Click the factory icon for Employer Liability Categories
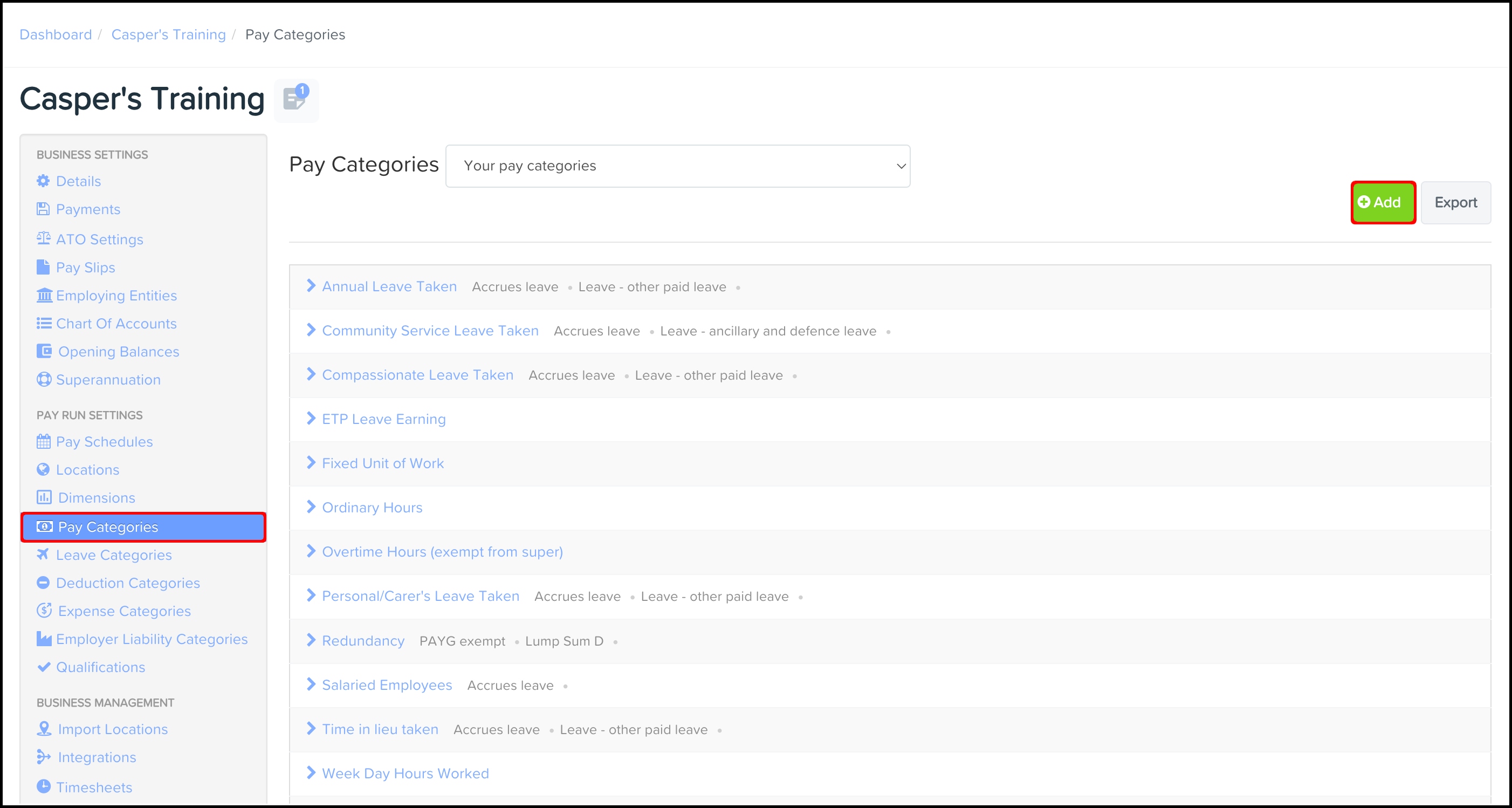The image size is (1512, 808). [44, 639]
